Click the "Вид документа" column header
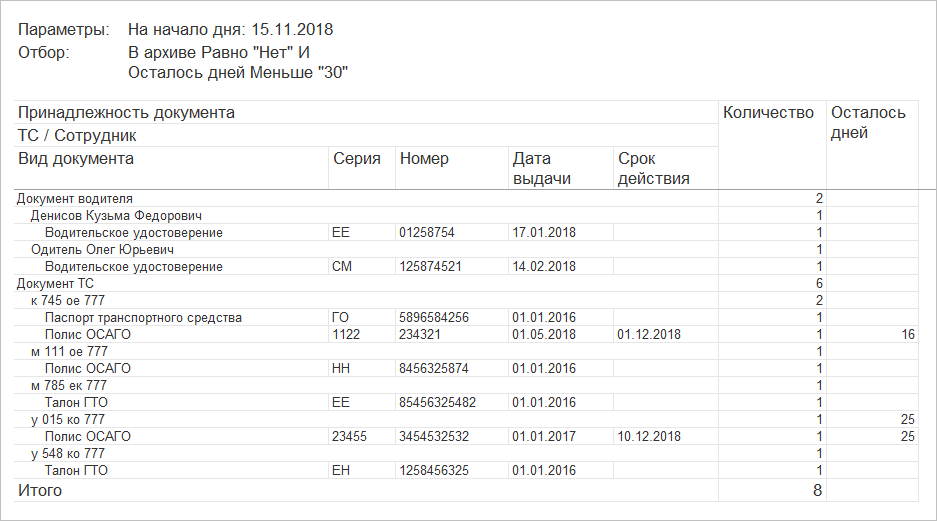The width and height of the screenshot is (937, 521). 76,159
